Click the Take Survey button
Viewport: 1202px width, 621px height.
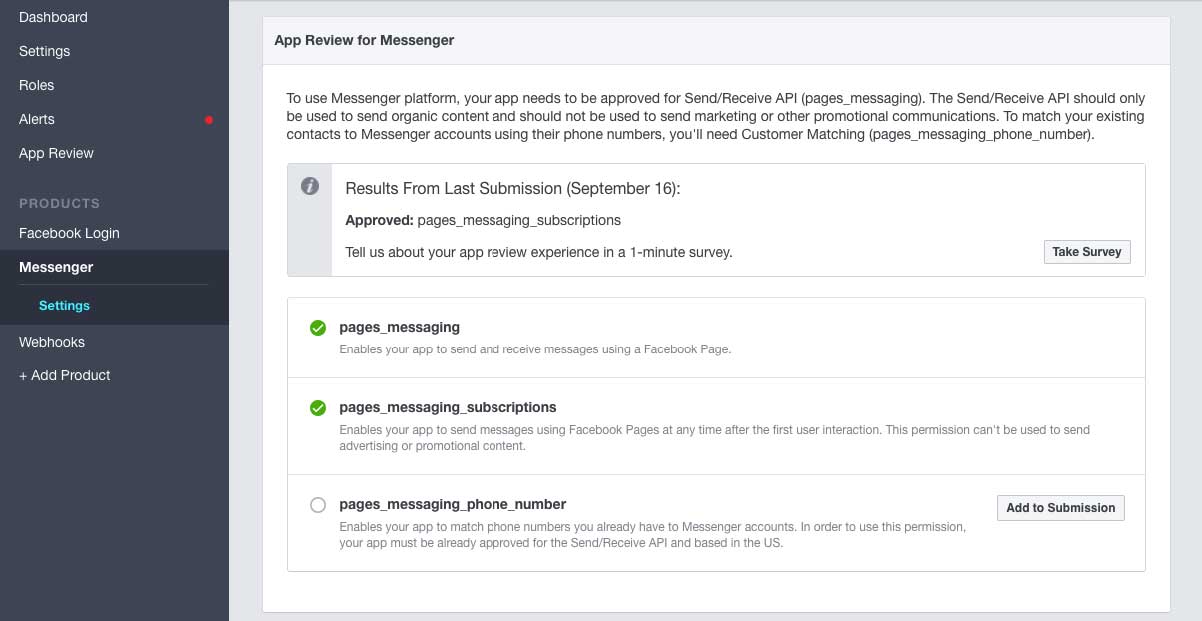(x=1087, y=252)
